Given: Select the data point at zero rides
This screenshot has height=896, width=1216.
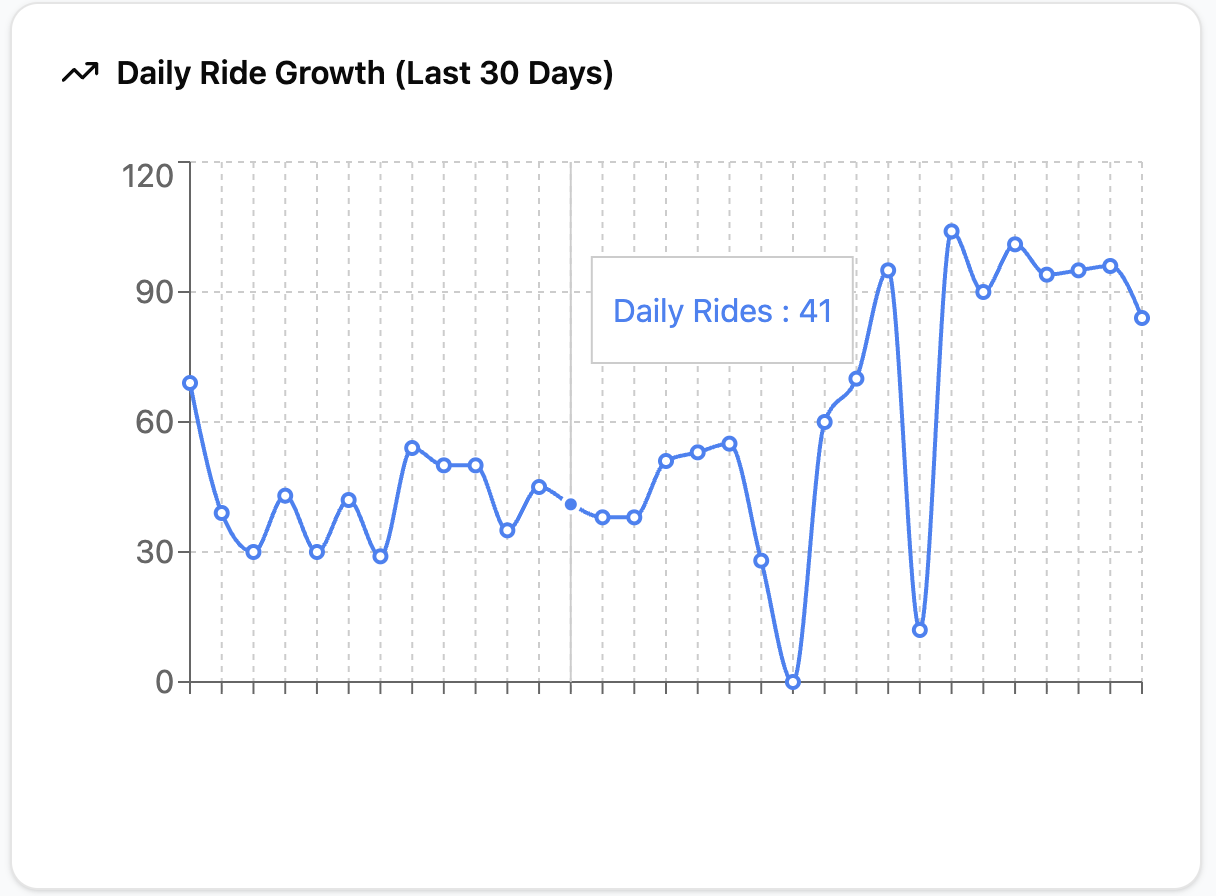Looking at the screenshot, I should pos(793,682).
